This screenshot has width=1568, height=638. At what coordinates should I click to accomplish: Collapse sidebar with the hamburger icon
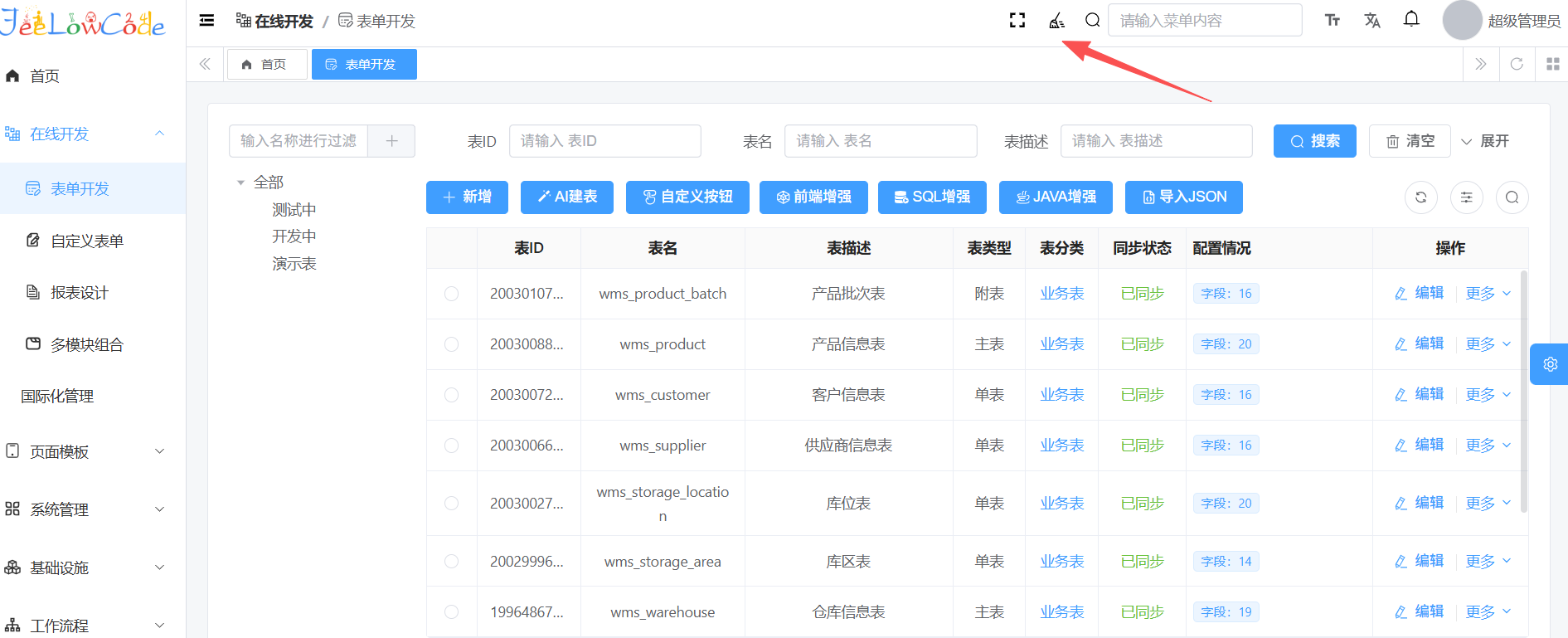pos(207,21)
